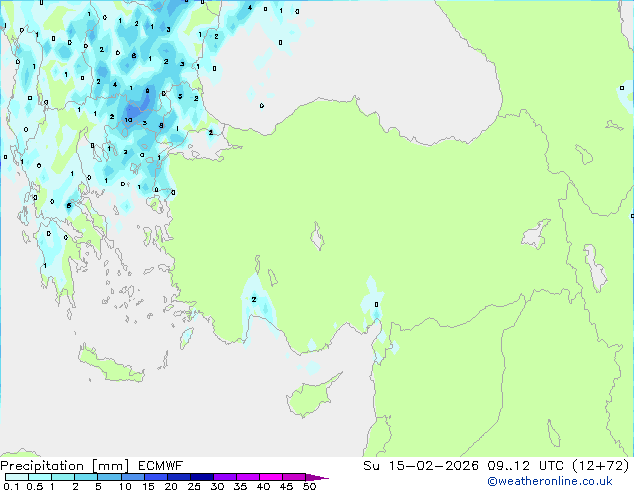
Task: Select the 25–30 mm navy legend swatch
Action: click(x=202, y=477)
